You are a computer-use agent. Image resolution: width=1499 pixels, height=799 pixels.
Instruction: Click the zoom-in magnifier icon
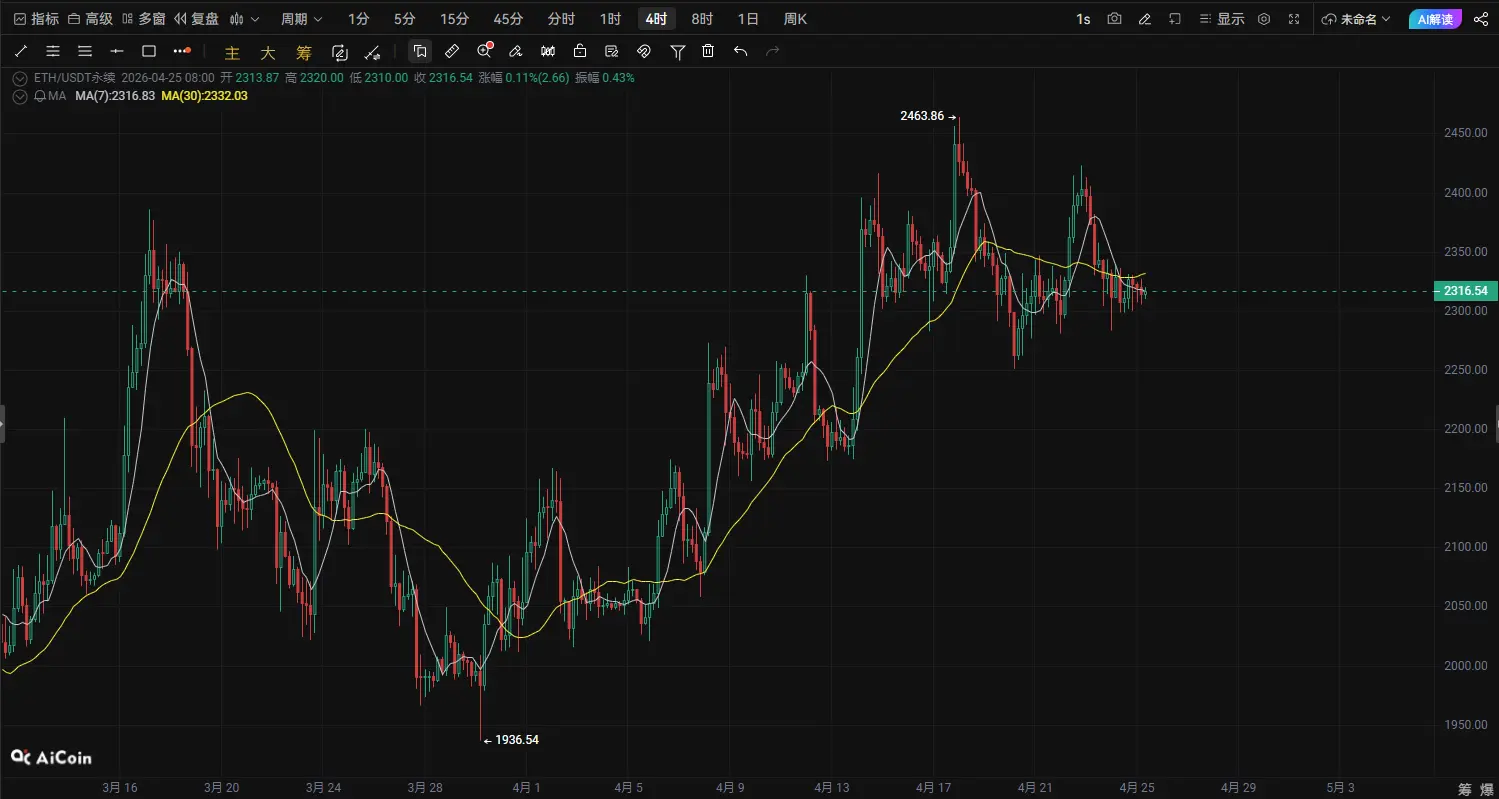click(485, 51)
